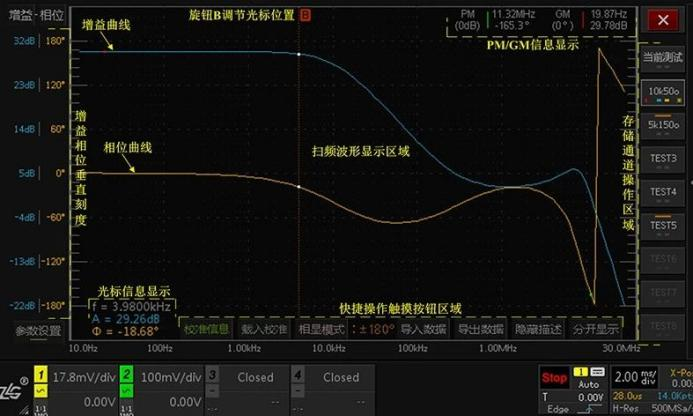This screenshot has width=693, height=416.
Task: Select channel 1 yellow number badge
Action: click(x=41, y=375)
